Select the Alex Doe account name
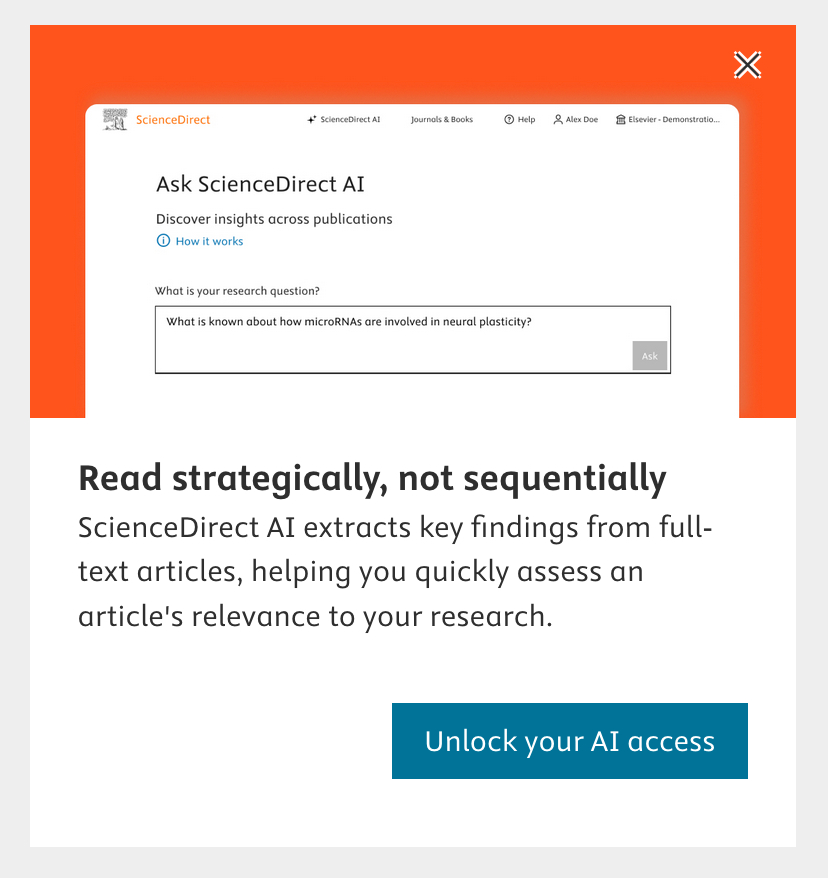The height and width of the screenshot is (878, 828). (582, 120)
